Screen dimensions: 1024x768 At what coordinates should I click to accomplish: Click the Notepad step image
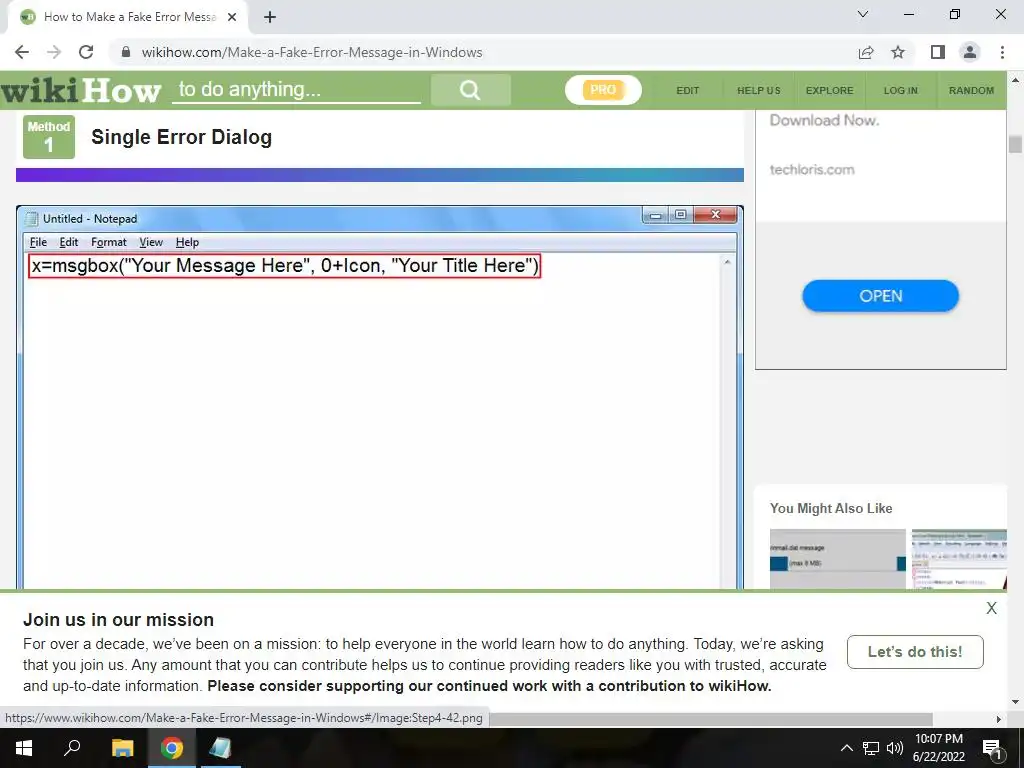point(380,397)
